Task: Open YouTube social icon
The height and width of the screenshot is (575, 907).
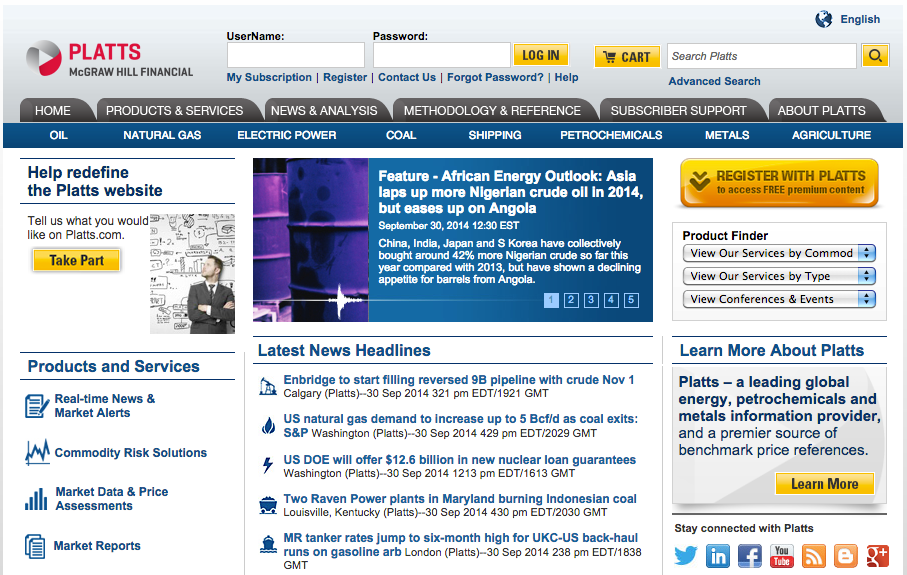Action: pos(781,556)
